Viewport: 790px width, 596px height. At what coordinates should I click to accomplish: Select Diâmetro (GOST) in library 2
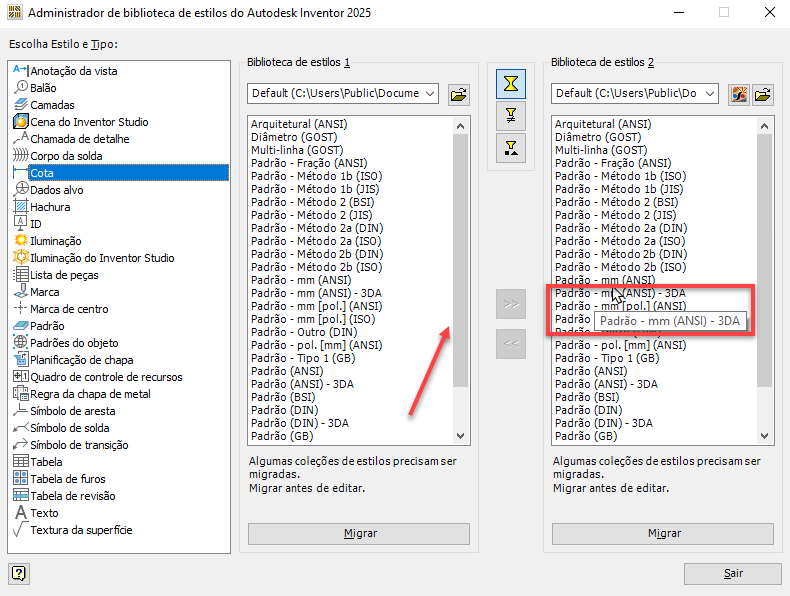click(598, 137)
